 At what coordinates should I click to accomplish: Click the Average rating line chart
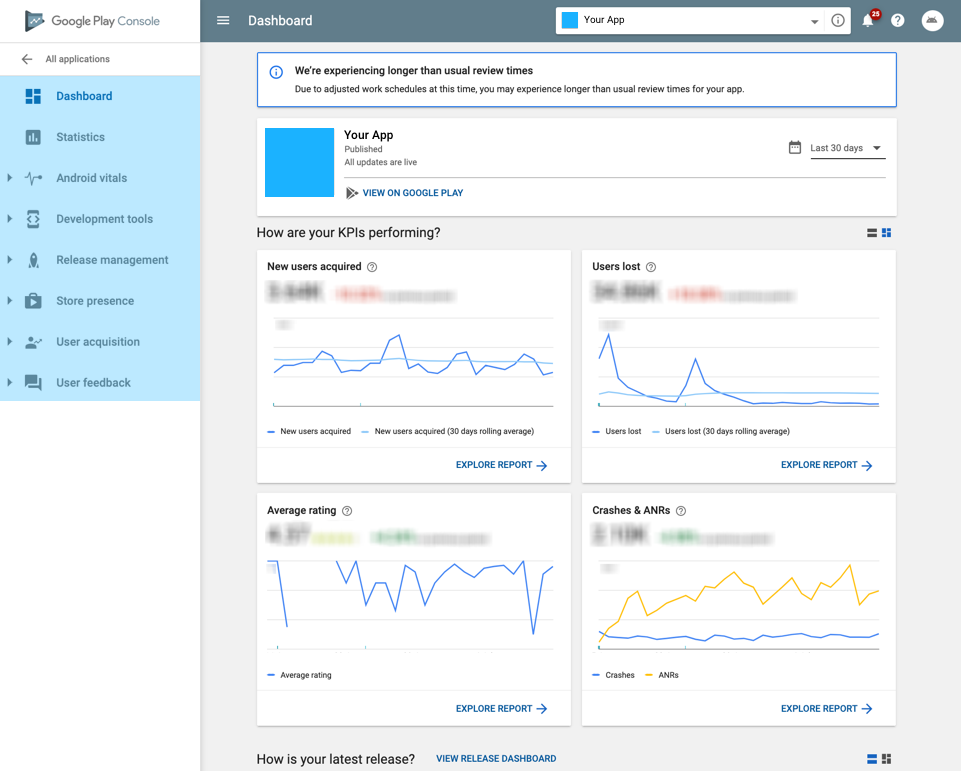point(411,606)
